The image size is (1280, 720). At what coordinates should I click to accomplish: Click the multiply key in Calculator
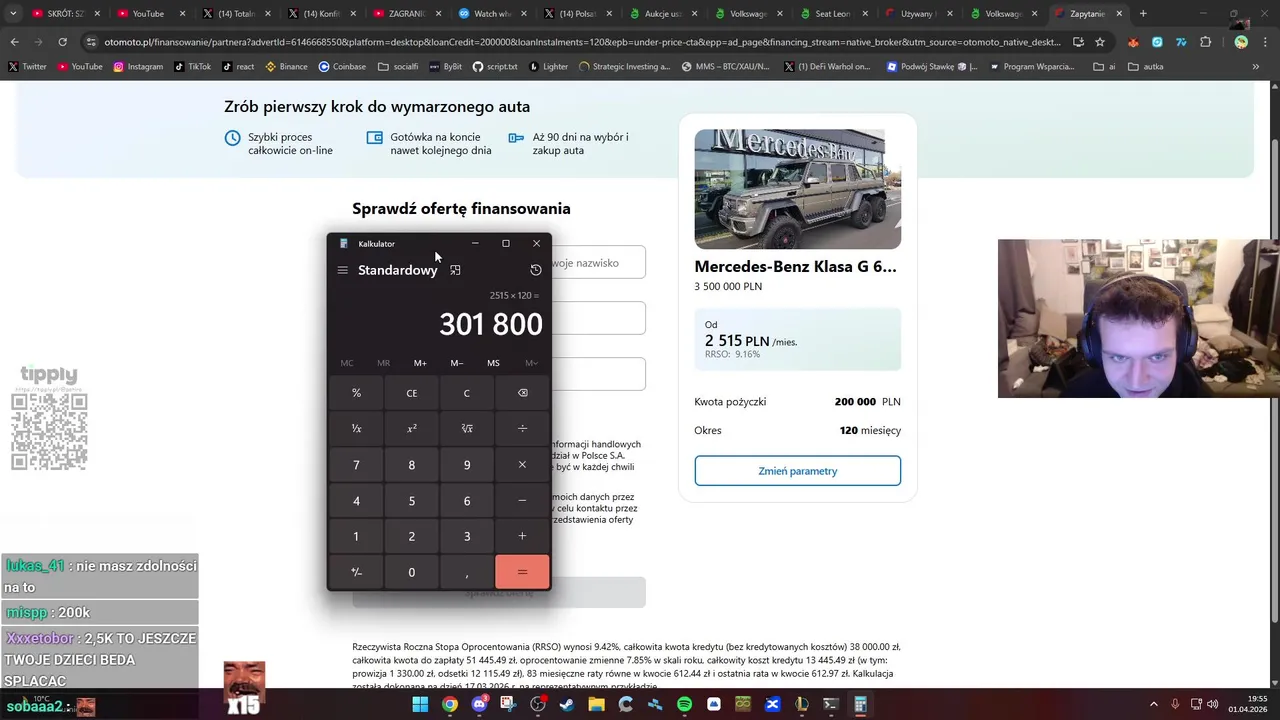tap(522, 465)
